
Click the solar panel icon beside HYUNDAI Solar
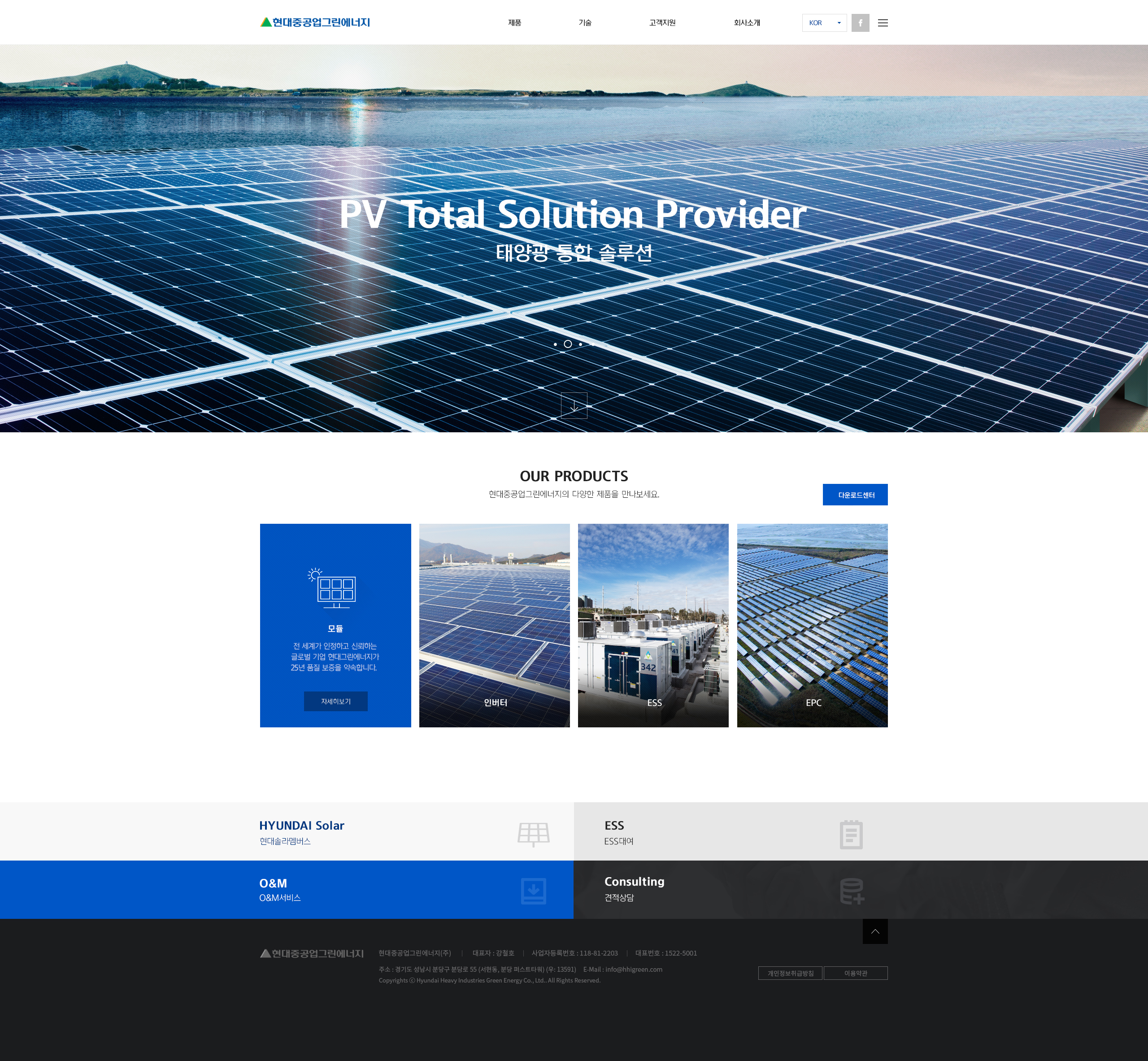(x=533, y=834)
